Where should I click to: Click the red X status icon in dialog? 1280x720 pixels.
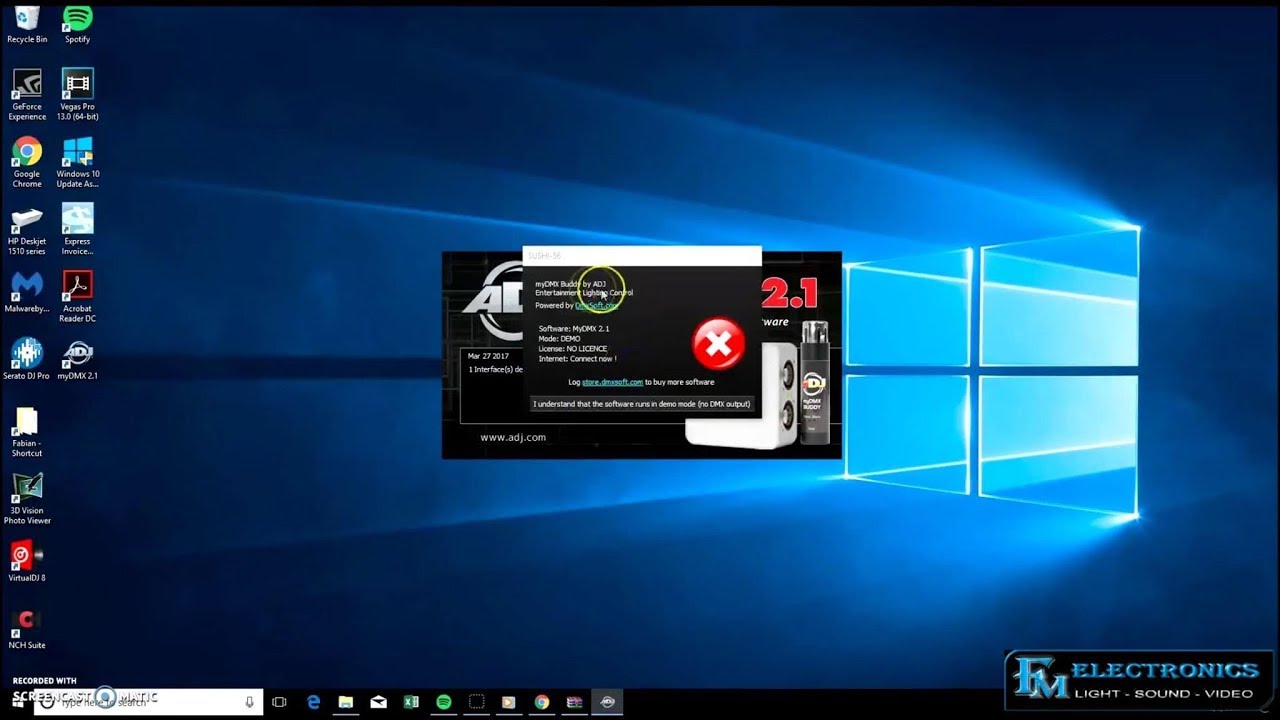tap(718, 344)
